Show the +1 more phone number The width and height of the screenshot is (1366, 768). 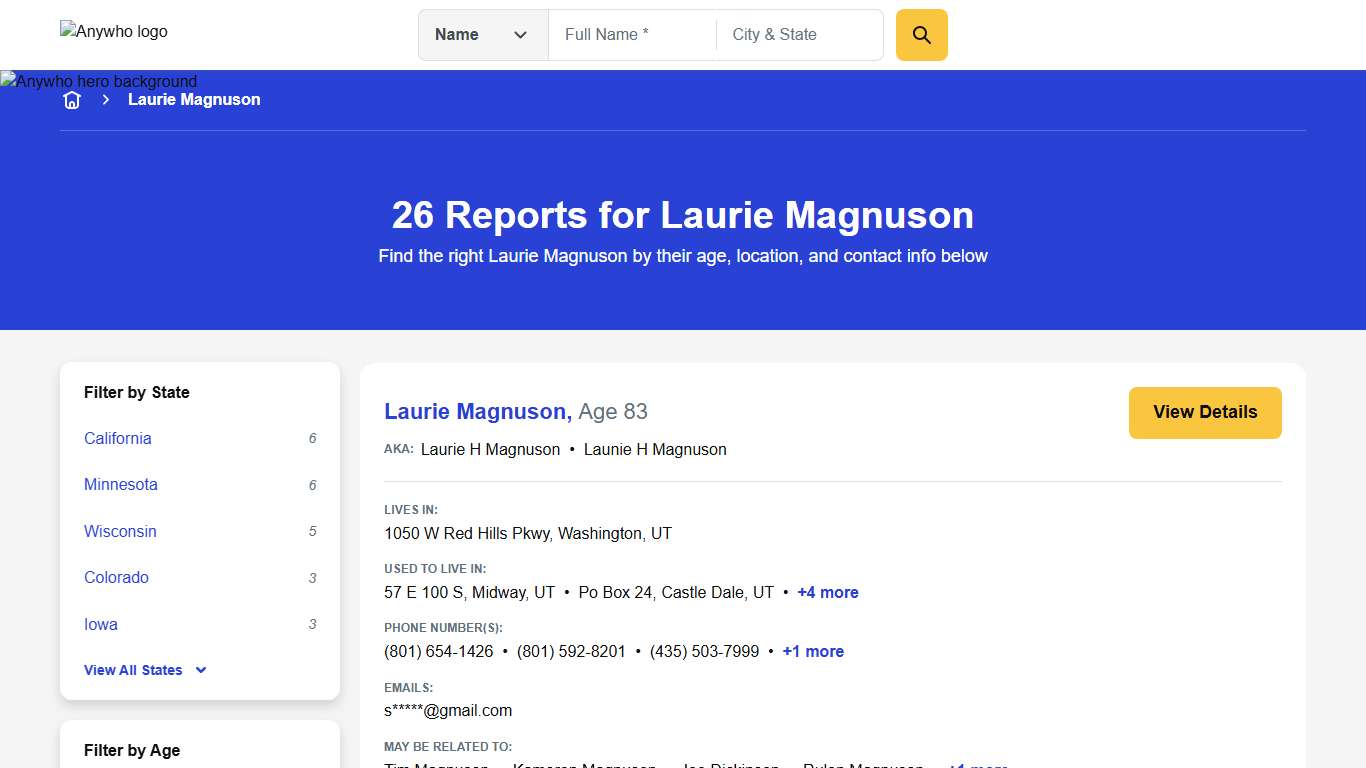pyautogui.click(x=813, y=651)
